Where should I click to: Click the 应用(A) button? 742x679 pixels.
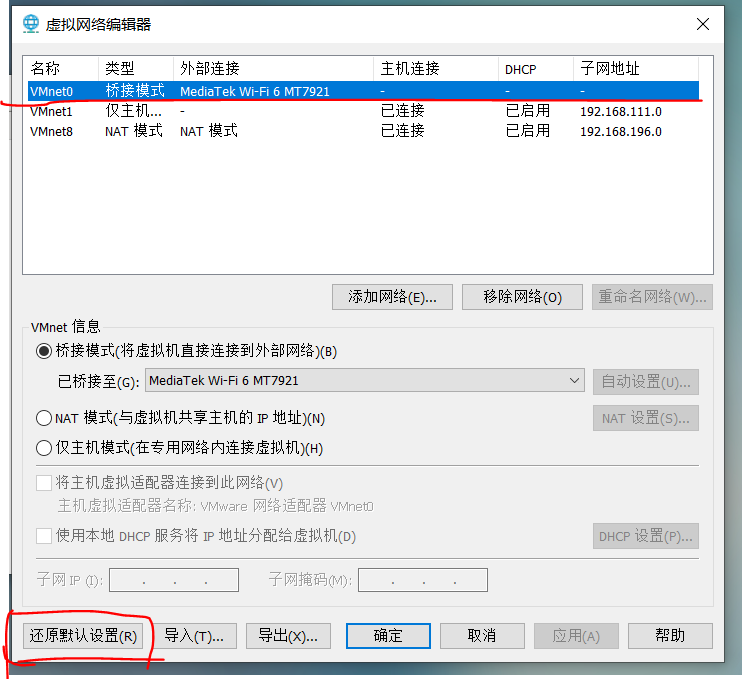tap(576, 636)
